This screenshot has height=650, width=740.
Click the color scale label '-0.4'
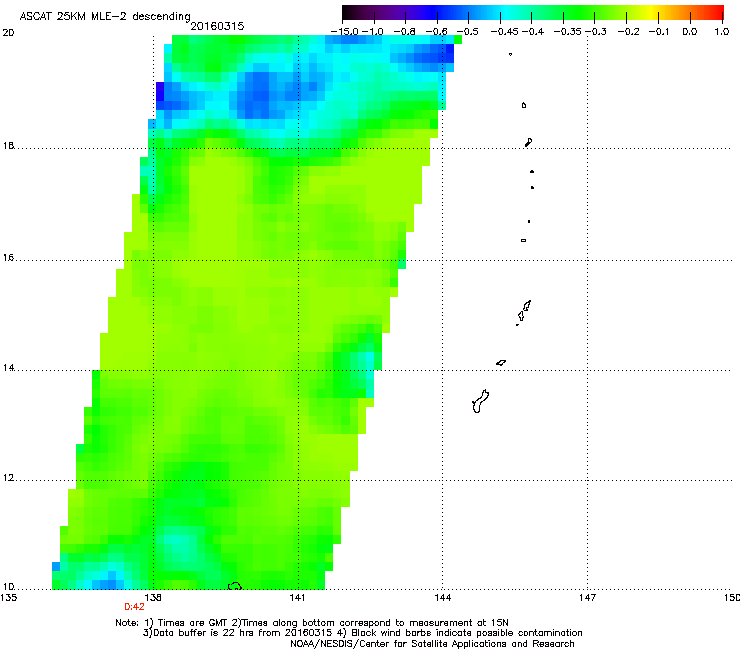click(x=533, y=32)
